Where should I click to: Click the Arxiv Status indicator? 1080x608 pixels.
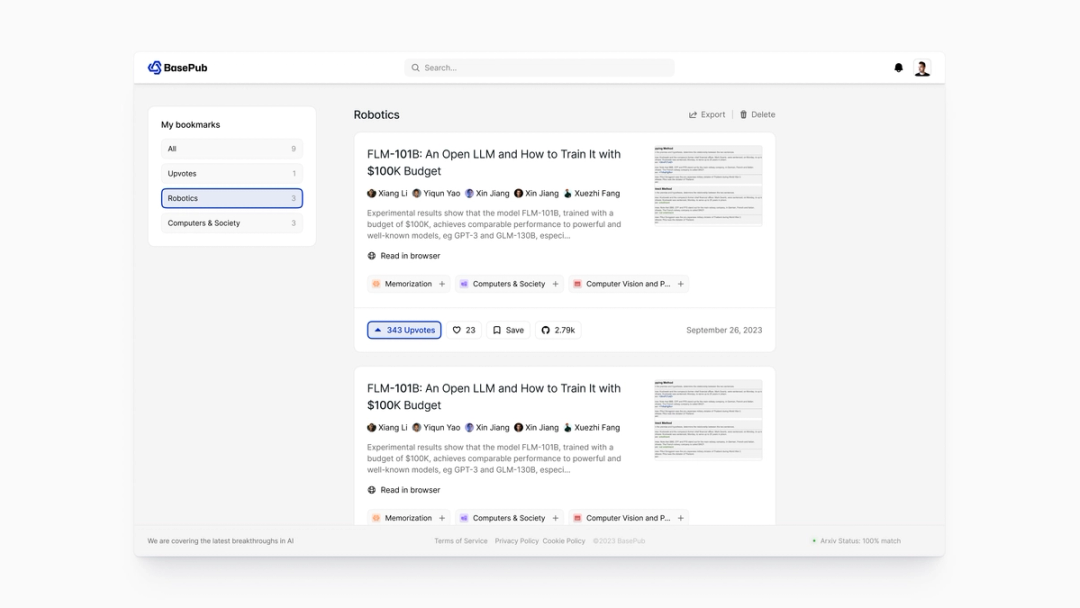(856, 541)
